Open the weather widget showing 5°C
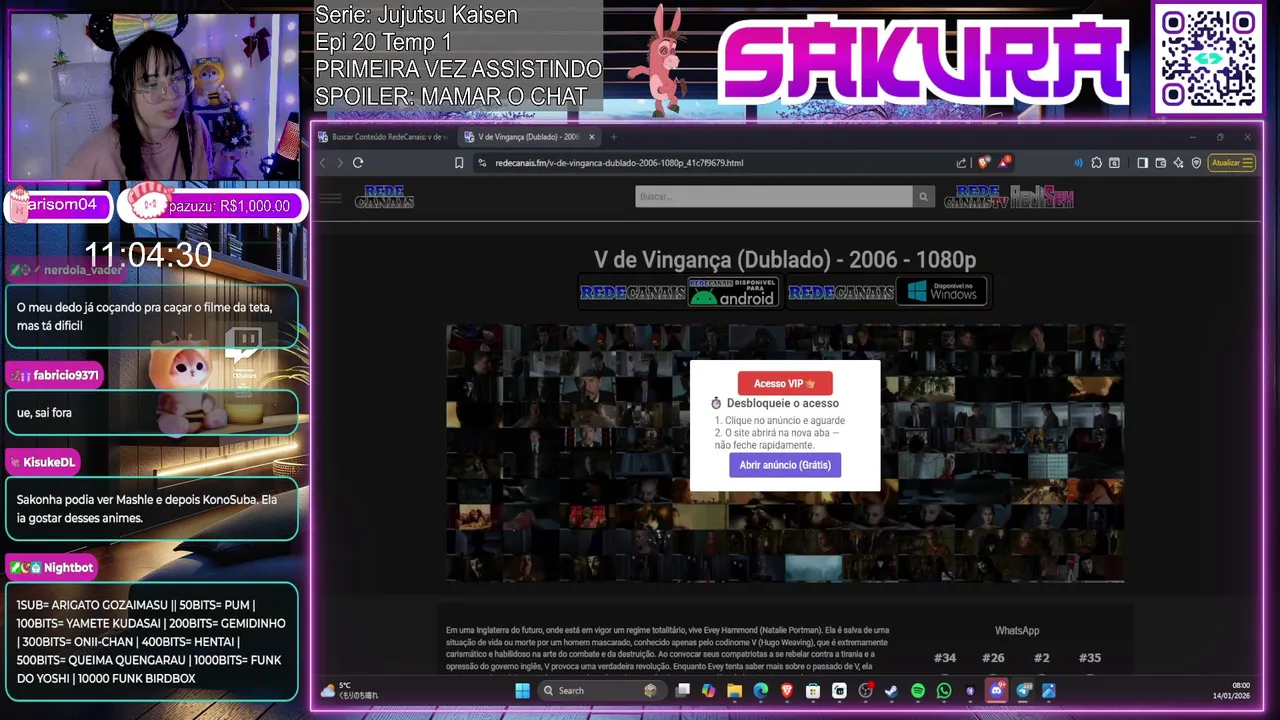 point(350,691)
